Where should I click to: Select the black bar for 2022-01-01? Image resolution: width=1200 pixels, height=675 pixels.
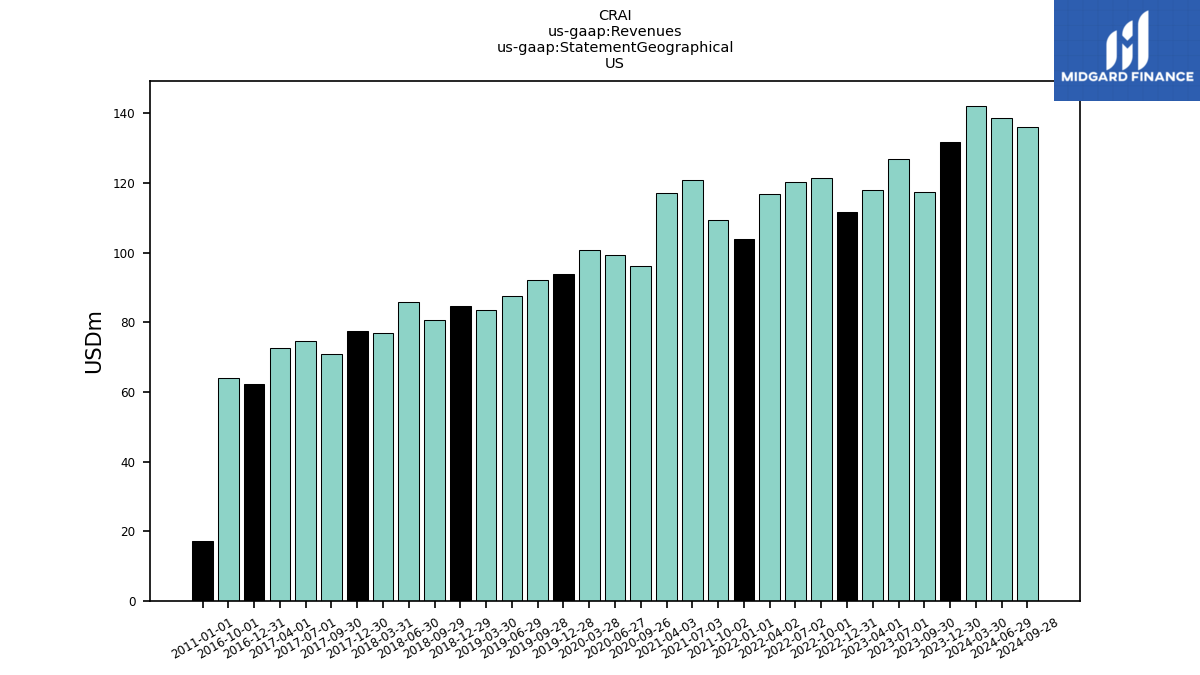click(744, 420)
